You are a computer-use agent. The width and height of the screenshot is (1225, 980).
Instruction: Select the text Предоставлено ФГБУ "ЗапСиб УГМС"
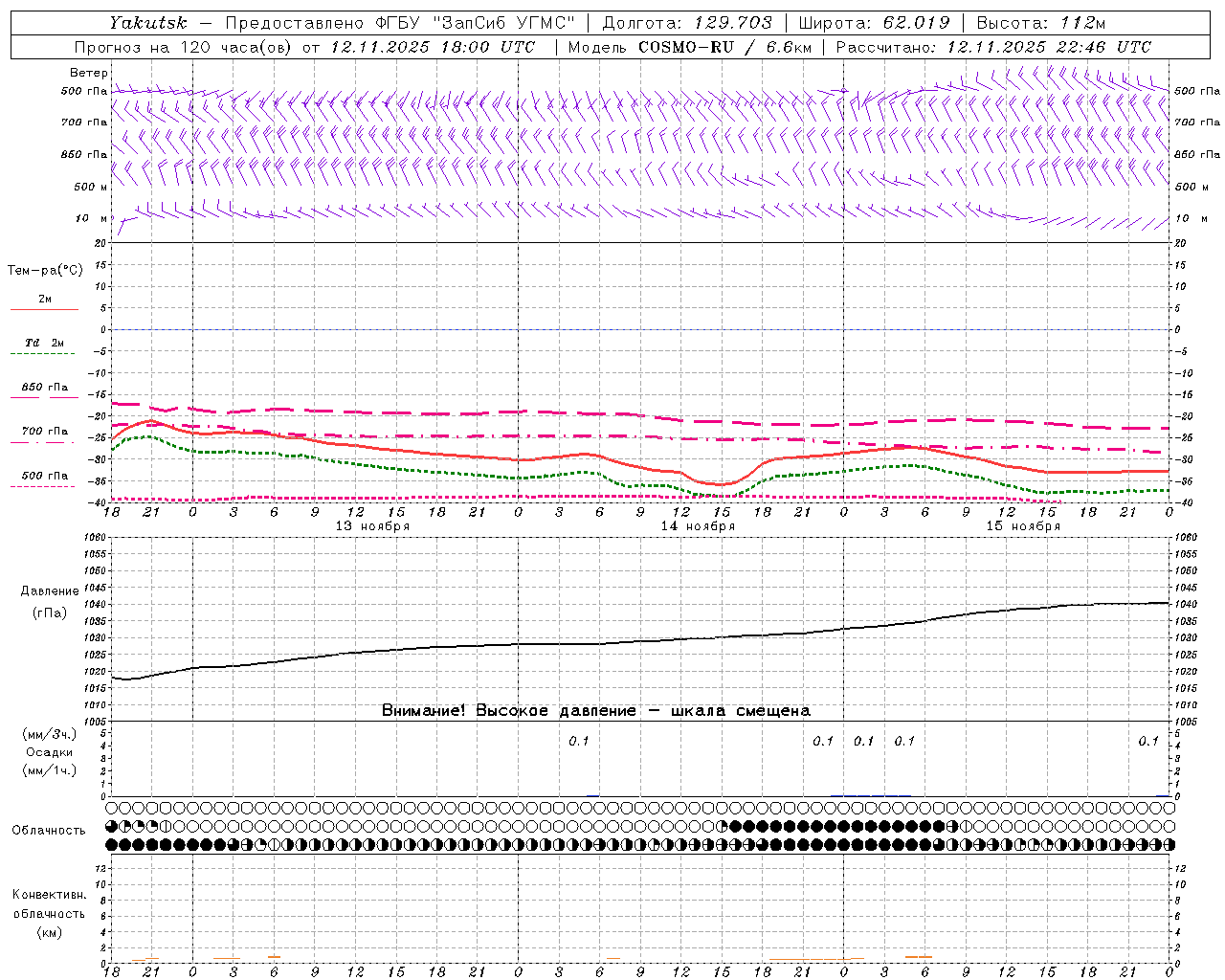click(x=400, y=23)
